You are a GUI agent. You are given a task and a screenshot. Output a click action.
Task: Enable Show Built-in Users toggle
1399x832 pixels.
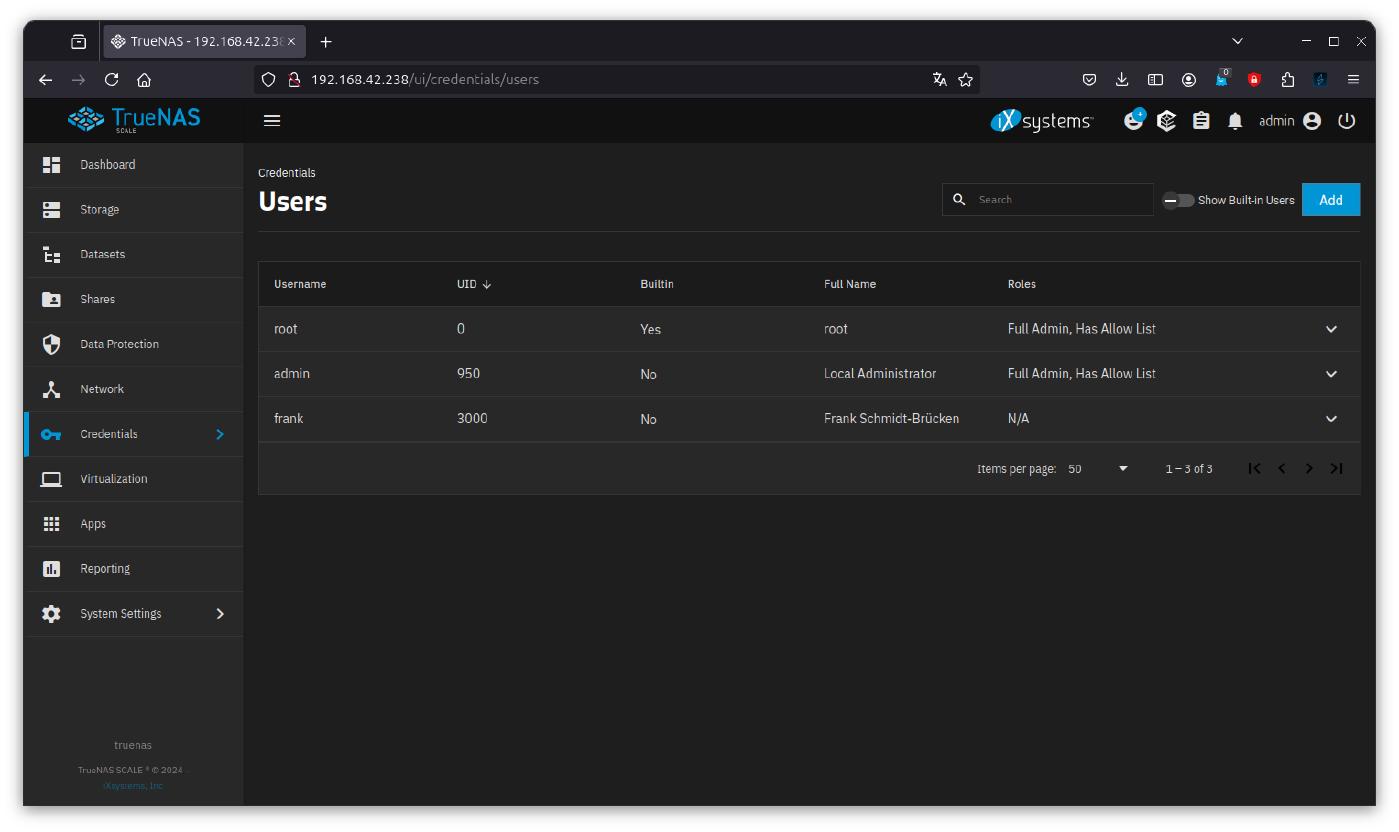point(1178,200)
